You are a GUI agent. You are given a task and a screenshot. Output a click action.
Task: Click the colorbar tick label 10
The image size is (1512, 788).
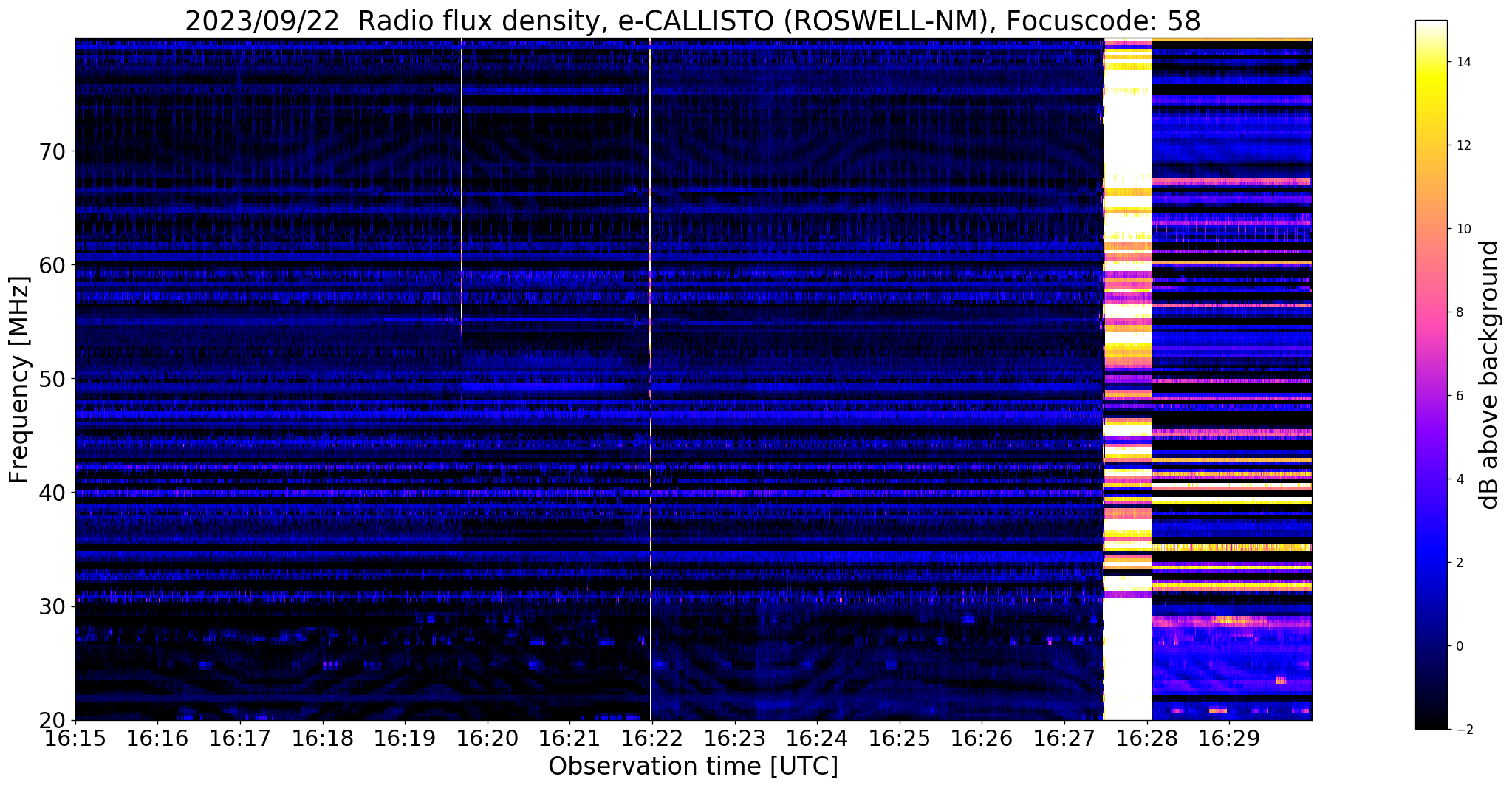(x=1463, y=229)
